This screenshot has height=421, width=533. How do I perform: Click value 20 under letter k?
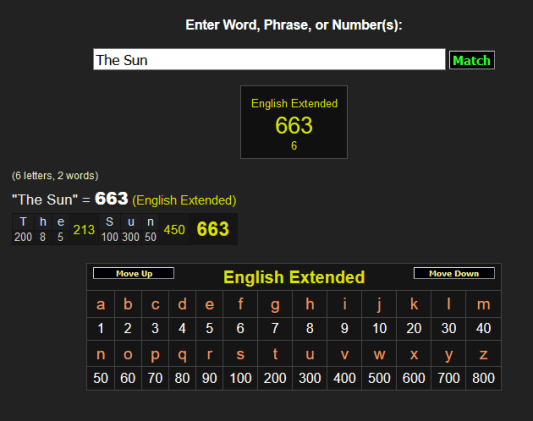(414, 329)
